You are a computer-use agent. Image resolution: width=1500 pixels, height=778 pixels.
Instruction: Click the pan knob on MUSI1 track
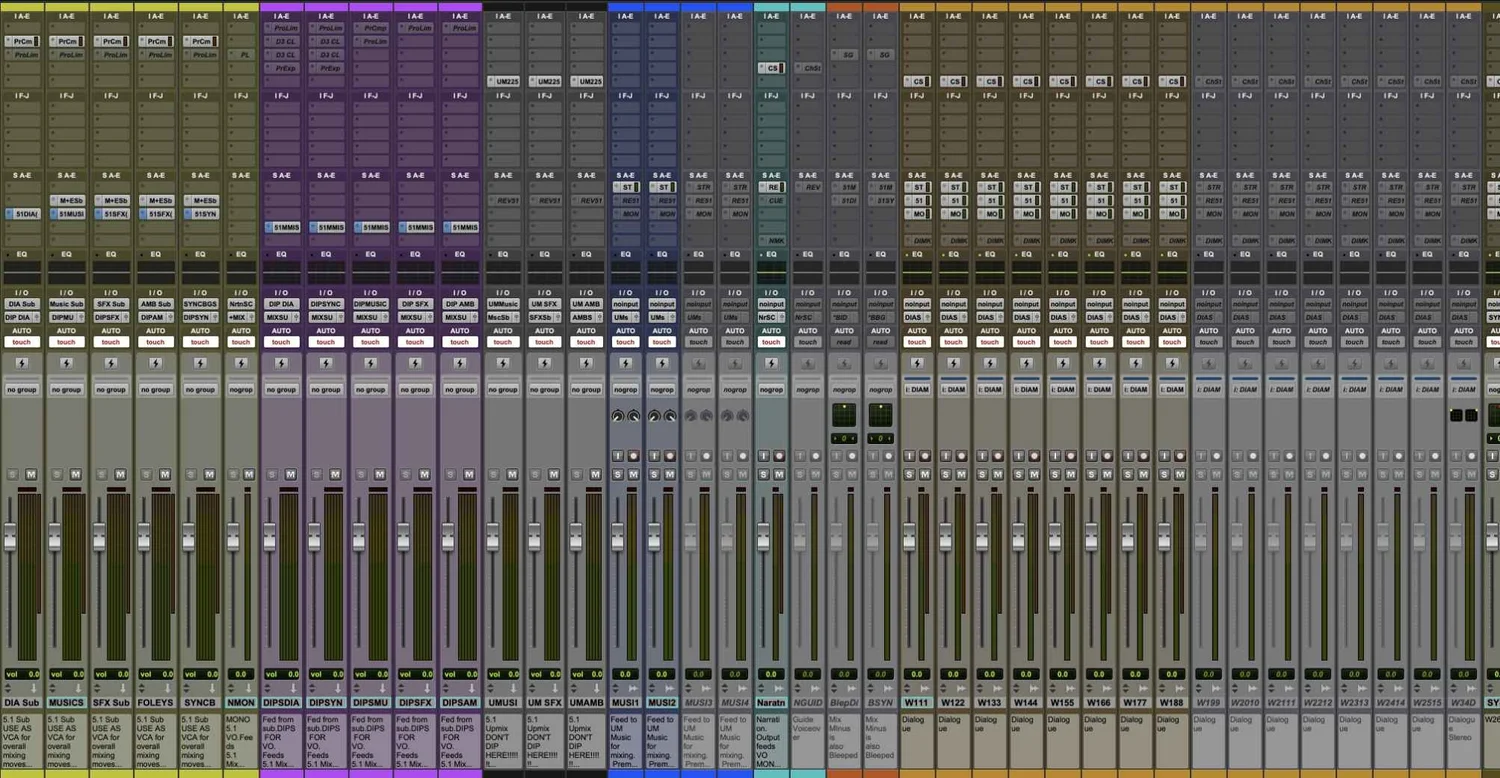click(x=619, y=416)
